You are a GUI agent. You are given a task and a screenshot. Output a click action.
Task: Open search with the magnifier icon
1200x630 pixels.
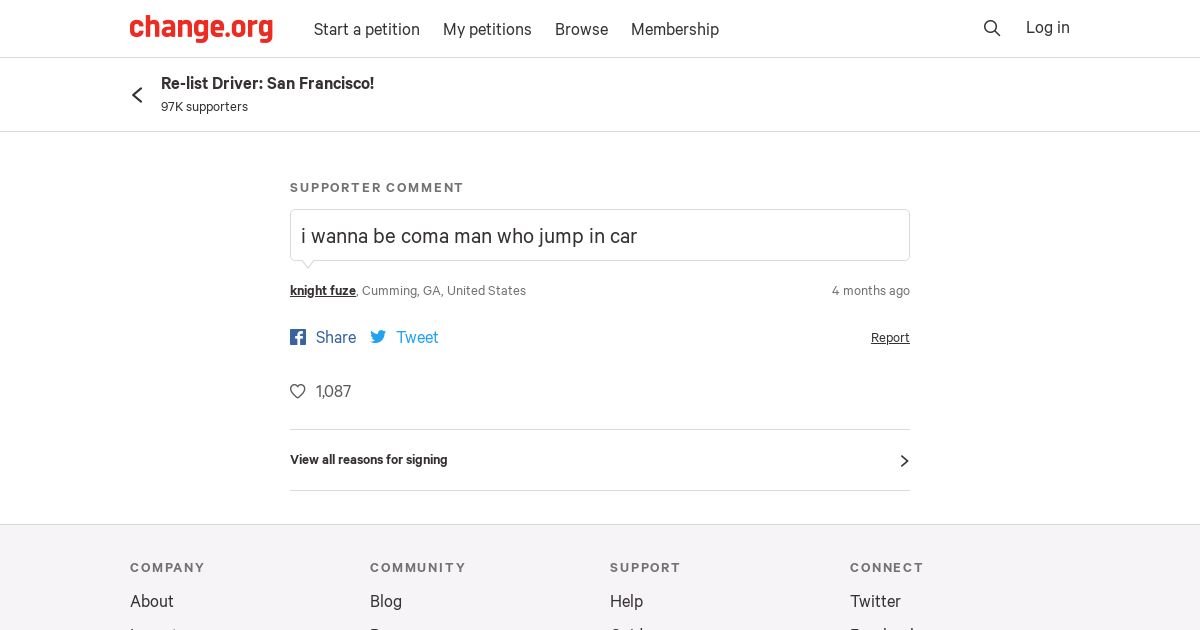(x=992, y=28)
